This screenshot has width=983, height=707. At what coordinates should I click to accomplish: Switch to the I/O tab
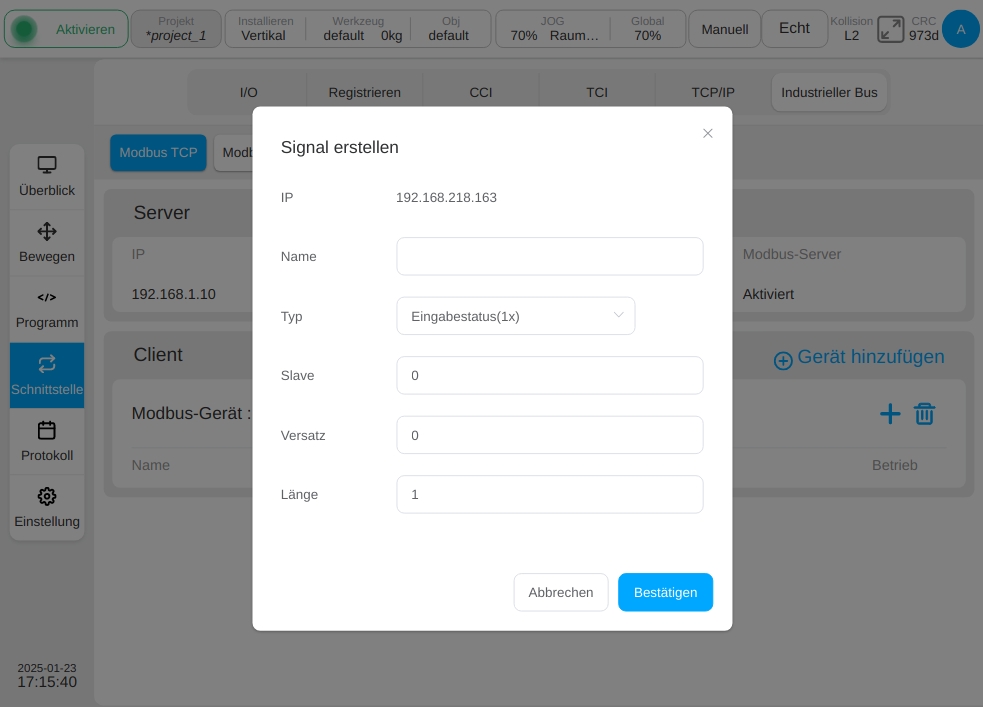(x=248, y=93)
